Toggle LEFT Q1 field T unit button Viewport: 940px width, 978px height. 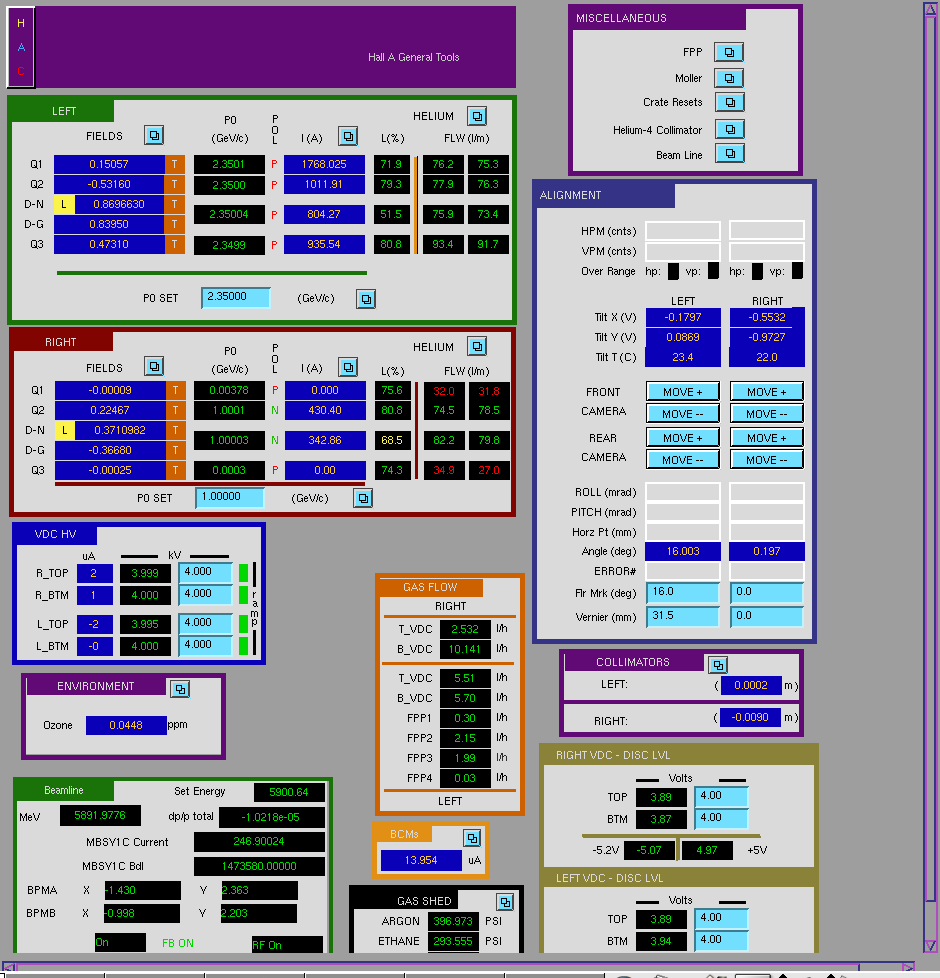click(175, 164)
